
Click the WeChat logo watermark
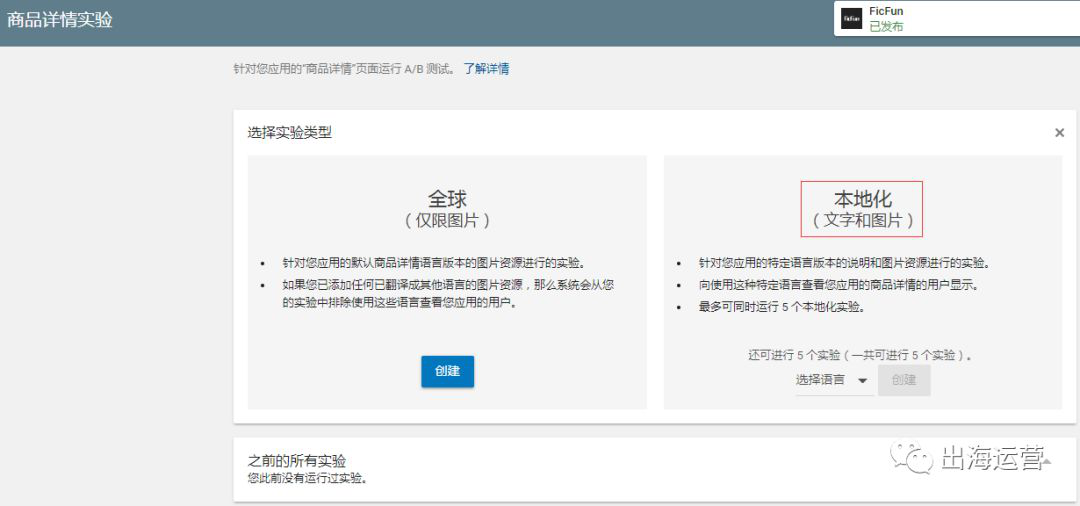pos(909,460)
